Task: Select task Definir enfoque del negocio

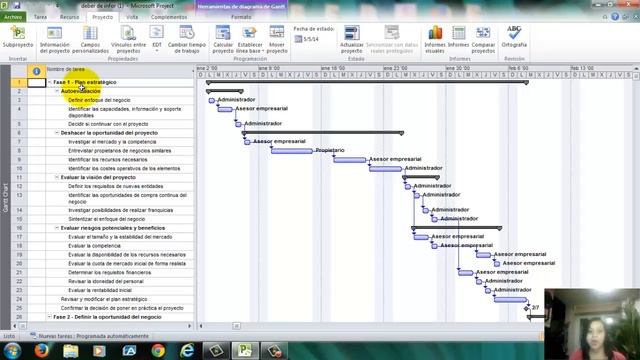Action: point(99,100)
